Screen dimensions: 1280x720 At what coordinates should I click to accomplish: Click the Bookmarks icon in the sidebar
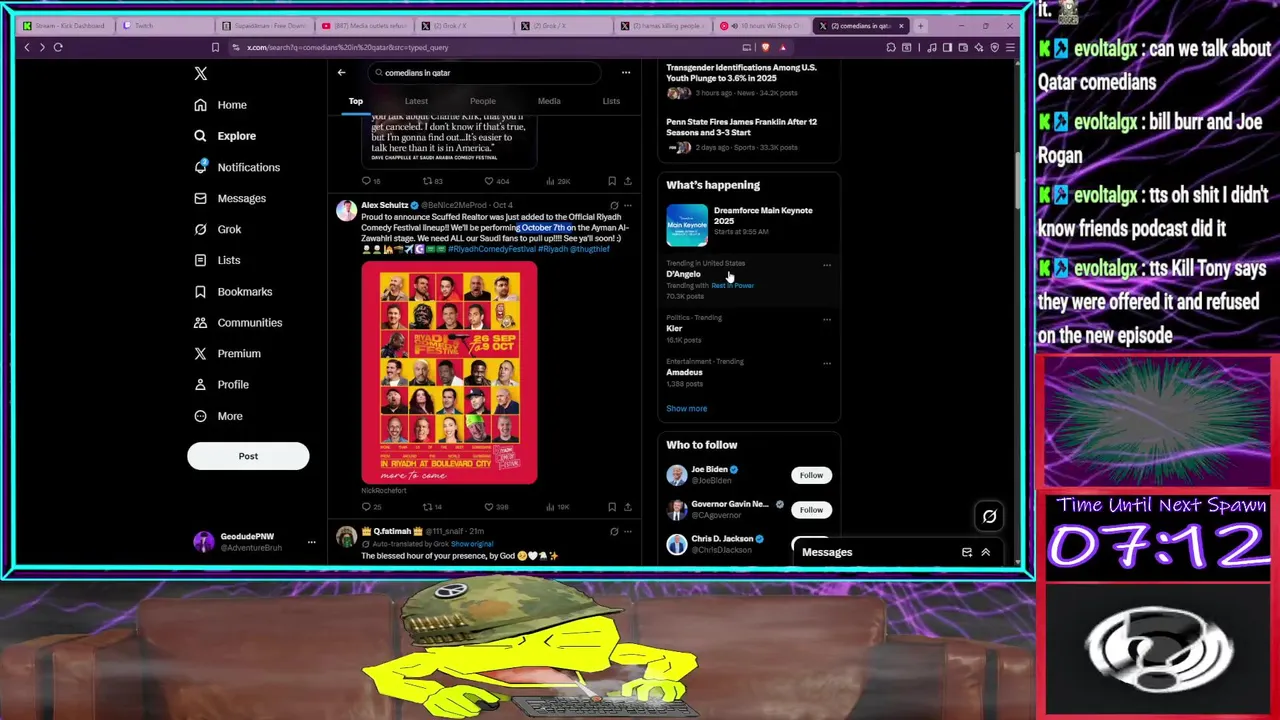(x=201, y=291)
